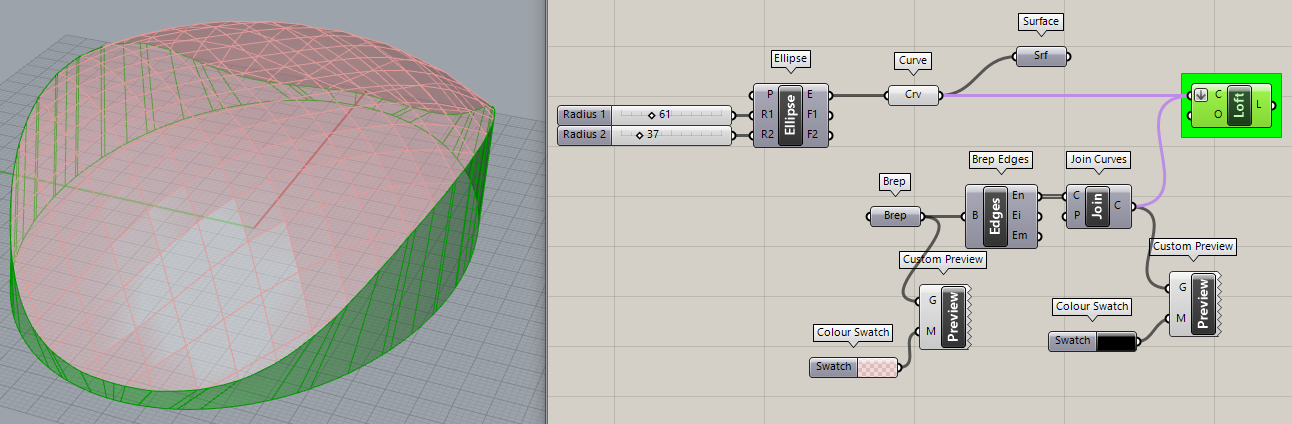Click the Loft L output
The width and height of the screenshot is (1292, 424).
click(1260, 105)
